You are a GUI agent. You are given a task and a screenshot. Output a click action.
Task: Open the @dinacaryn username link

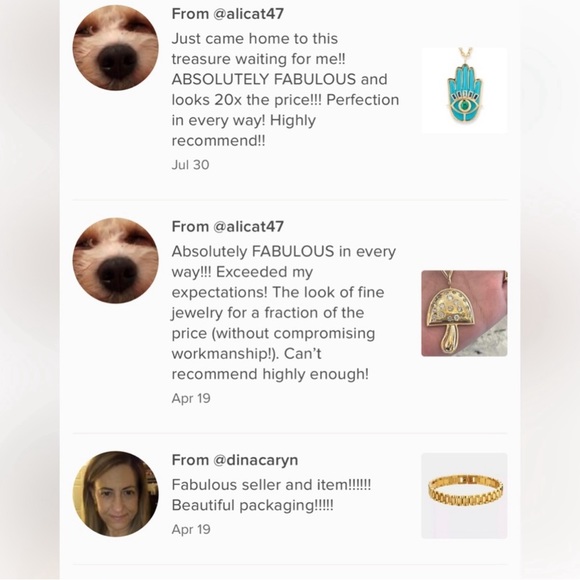tap(256, 460)
